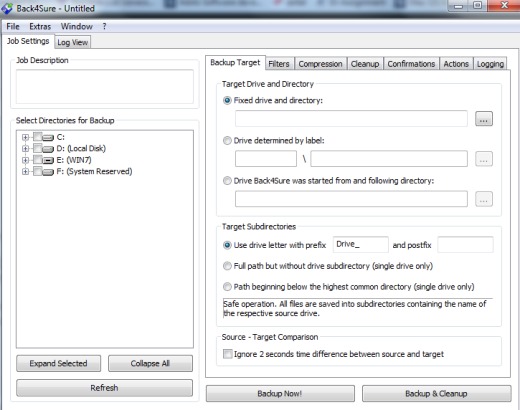The height and width of the screenshot is (410, 520).
Task: Click ... browse button for Back4Sure start directory
Action: (484, 199)
